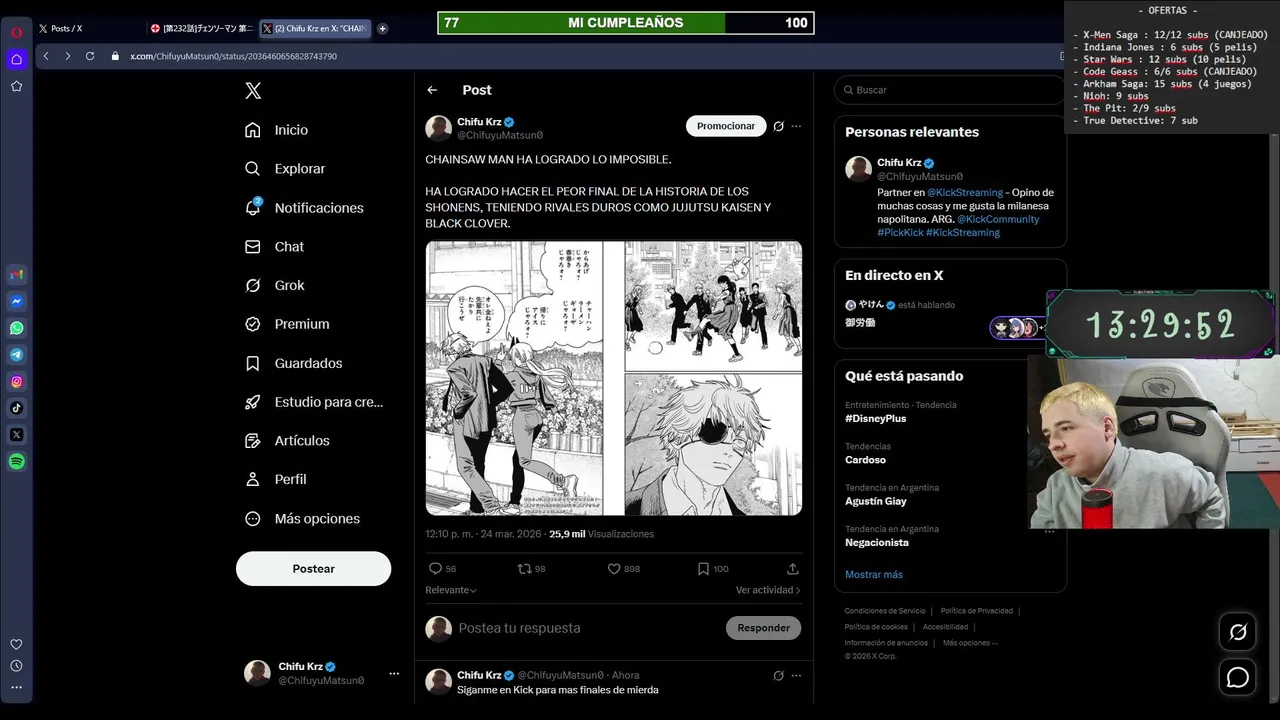Open account menu dots beside Chifu Krz
1280x720 pixels.
coord(393,673)
